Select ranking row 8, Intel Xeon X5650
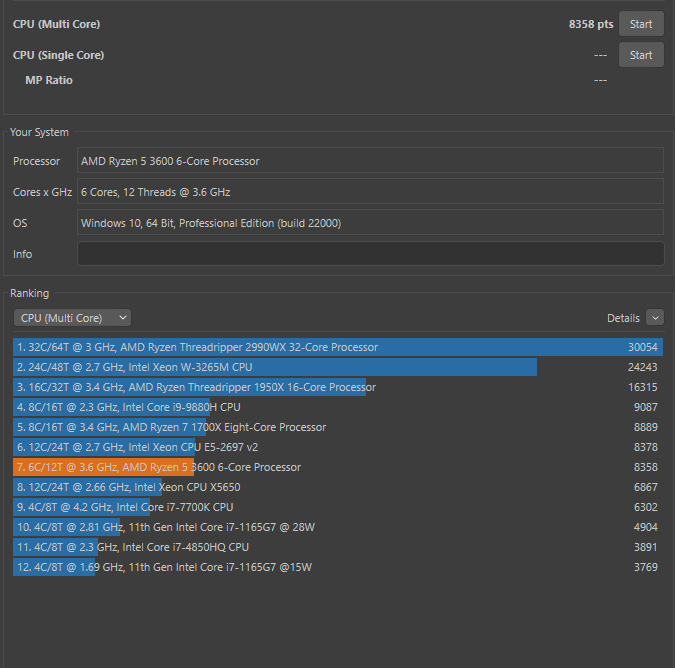The image size is (675, 668). point(338,487)
